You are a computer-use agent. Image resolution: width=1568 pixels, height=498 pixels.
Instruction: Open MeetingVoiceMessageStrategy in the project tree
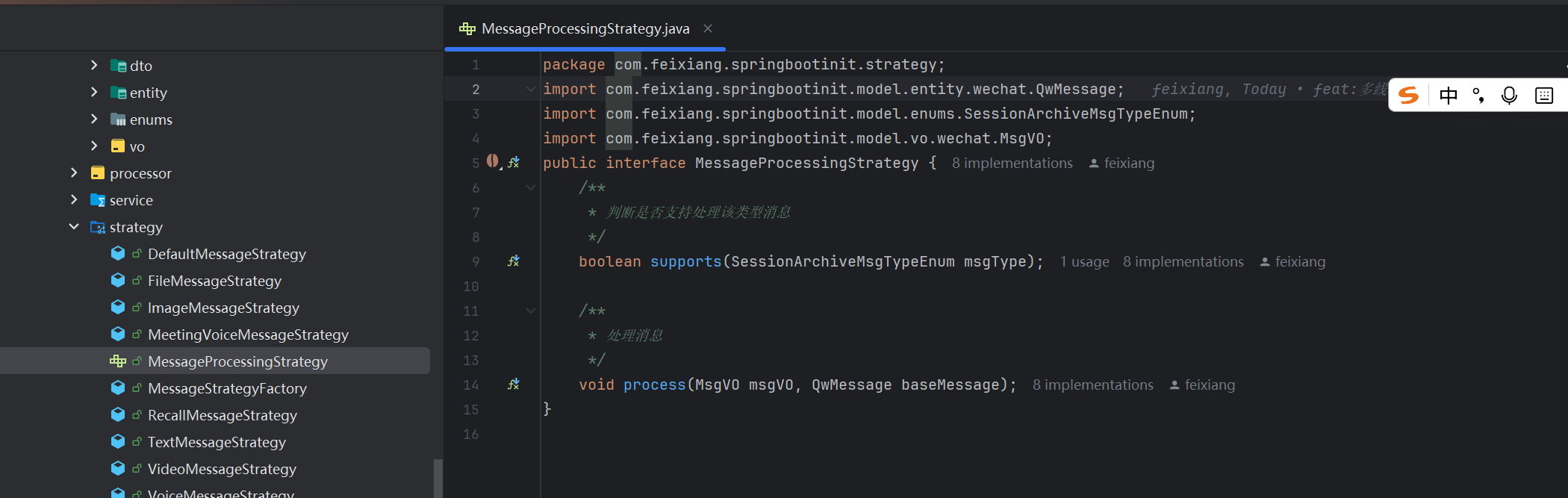click(248, 334)
